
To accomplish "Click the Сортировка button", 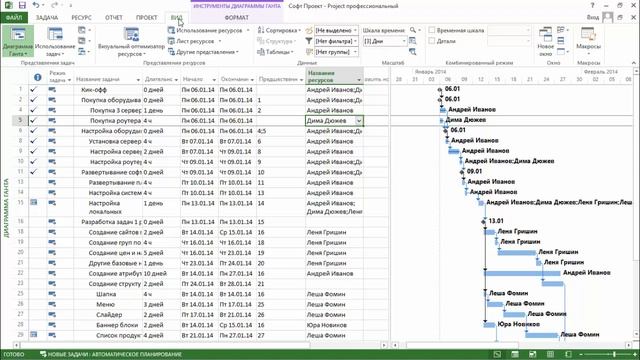I will coord(280,31).
